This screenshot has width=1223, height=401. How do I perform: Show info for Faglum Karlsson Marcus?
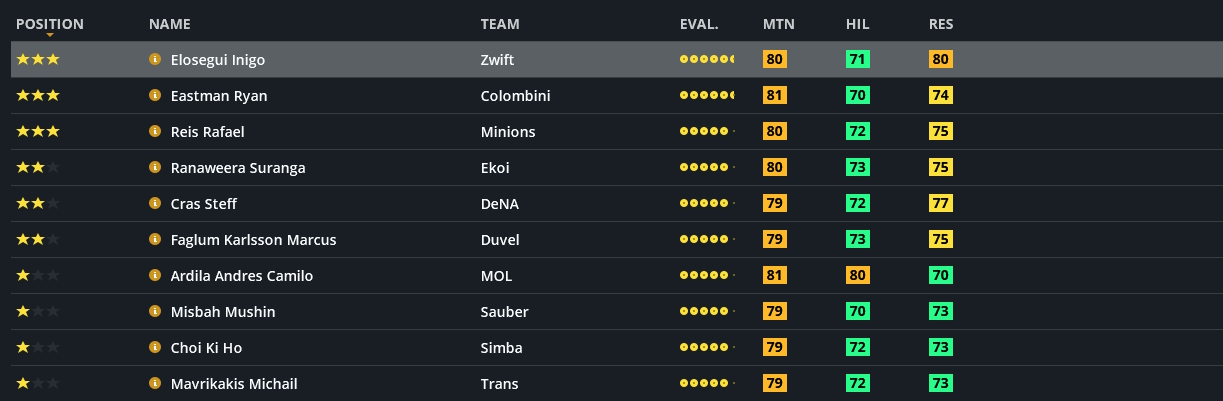(155, 240)
